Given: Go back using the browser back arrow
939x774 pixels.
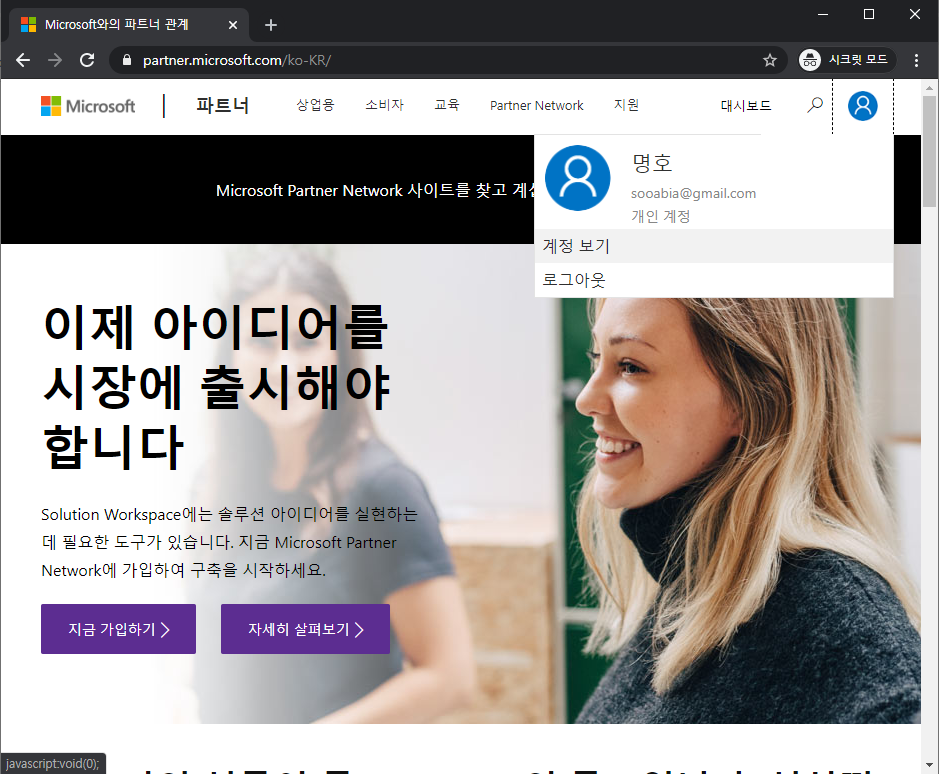Looking at the screenshot, I should [23, 60].
